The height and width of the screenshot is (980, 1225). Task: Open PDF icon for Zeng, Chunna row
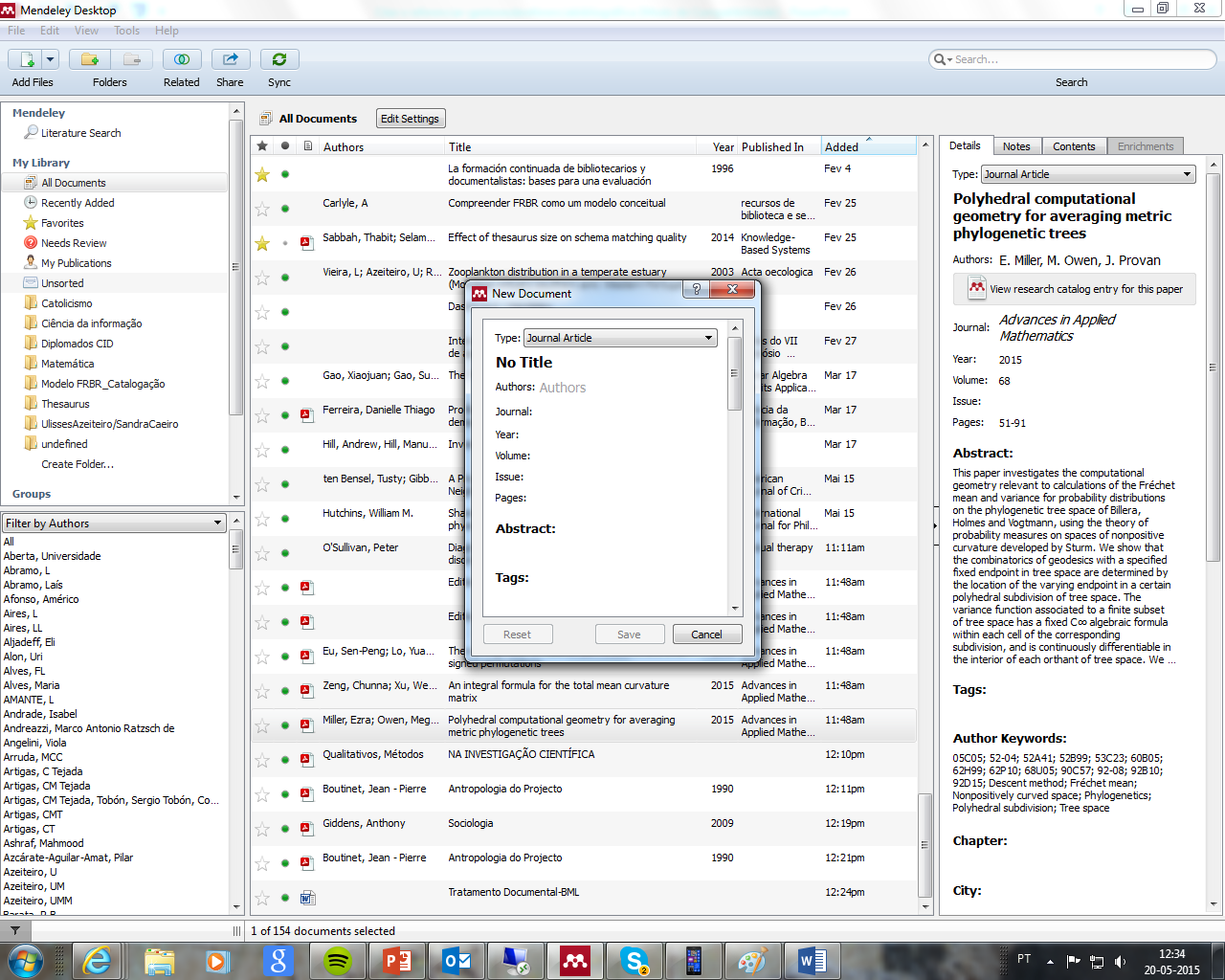(307, 691)
